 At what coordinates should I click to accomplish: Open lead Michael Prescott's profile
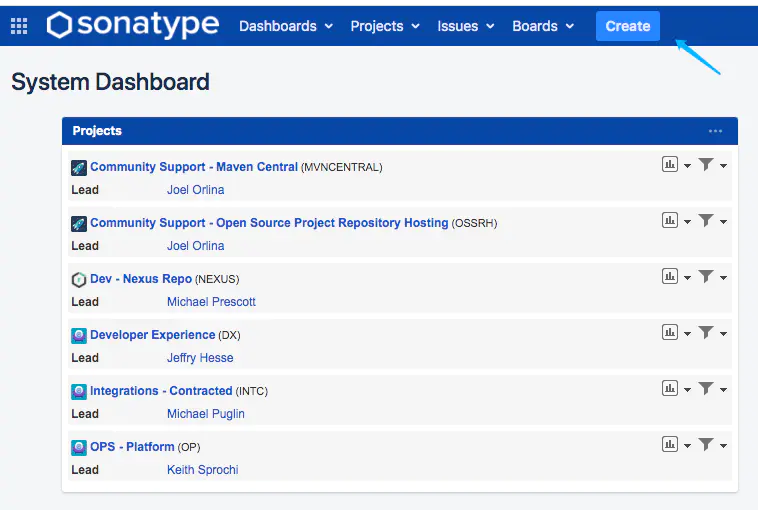pyautogui.click(x=211, y=302)
